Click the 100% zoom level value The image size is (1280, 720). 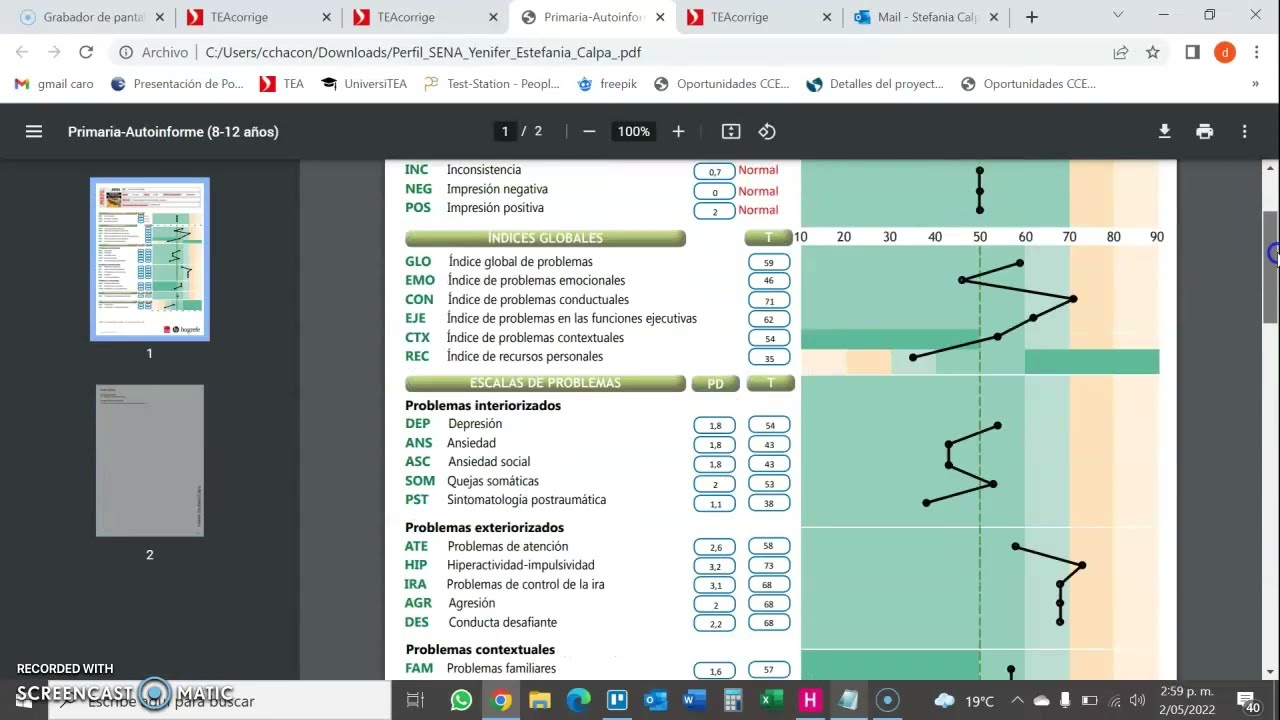tap(634, 131)
